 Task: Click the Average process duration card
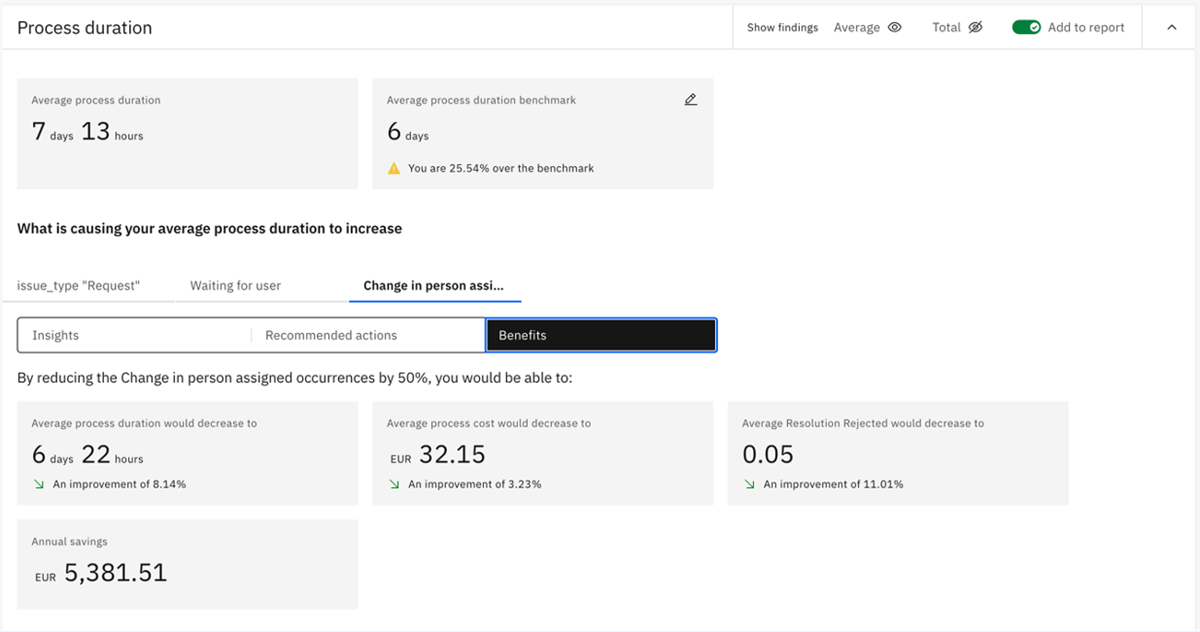[x=187, y=133]
